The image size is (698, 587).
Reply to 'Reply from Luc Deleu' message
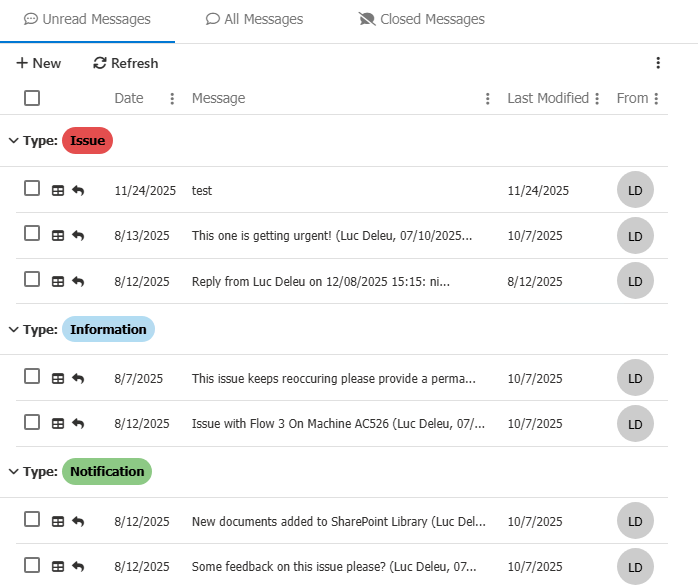(78, 281)
